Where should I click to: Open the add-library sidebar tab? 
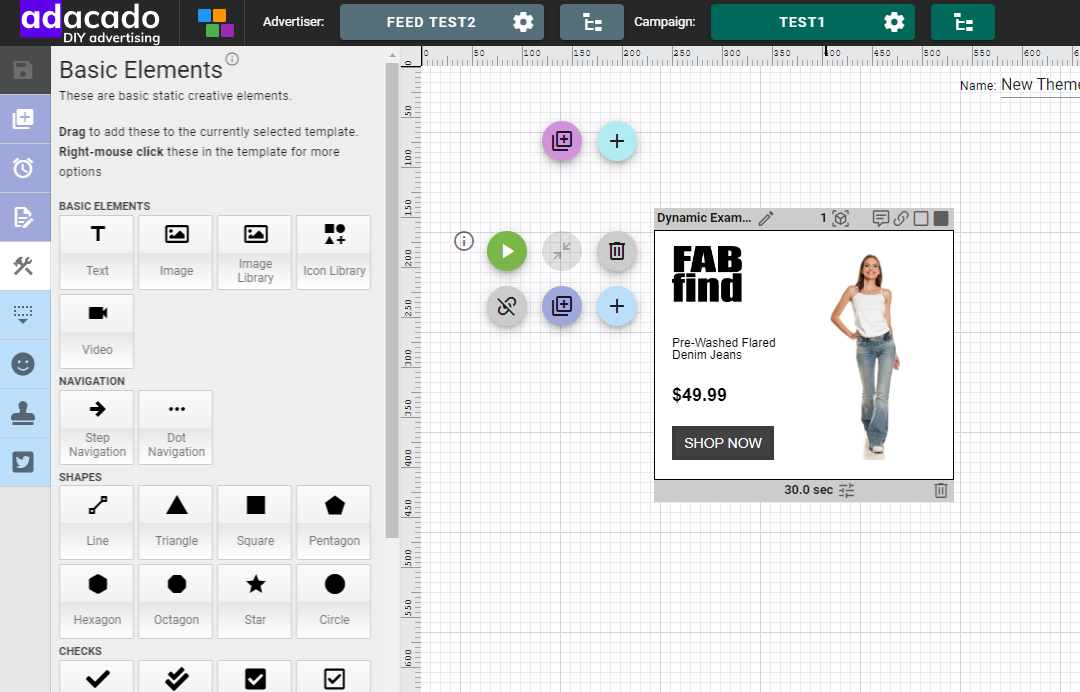pyautogui.click(x=23, y=119)
